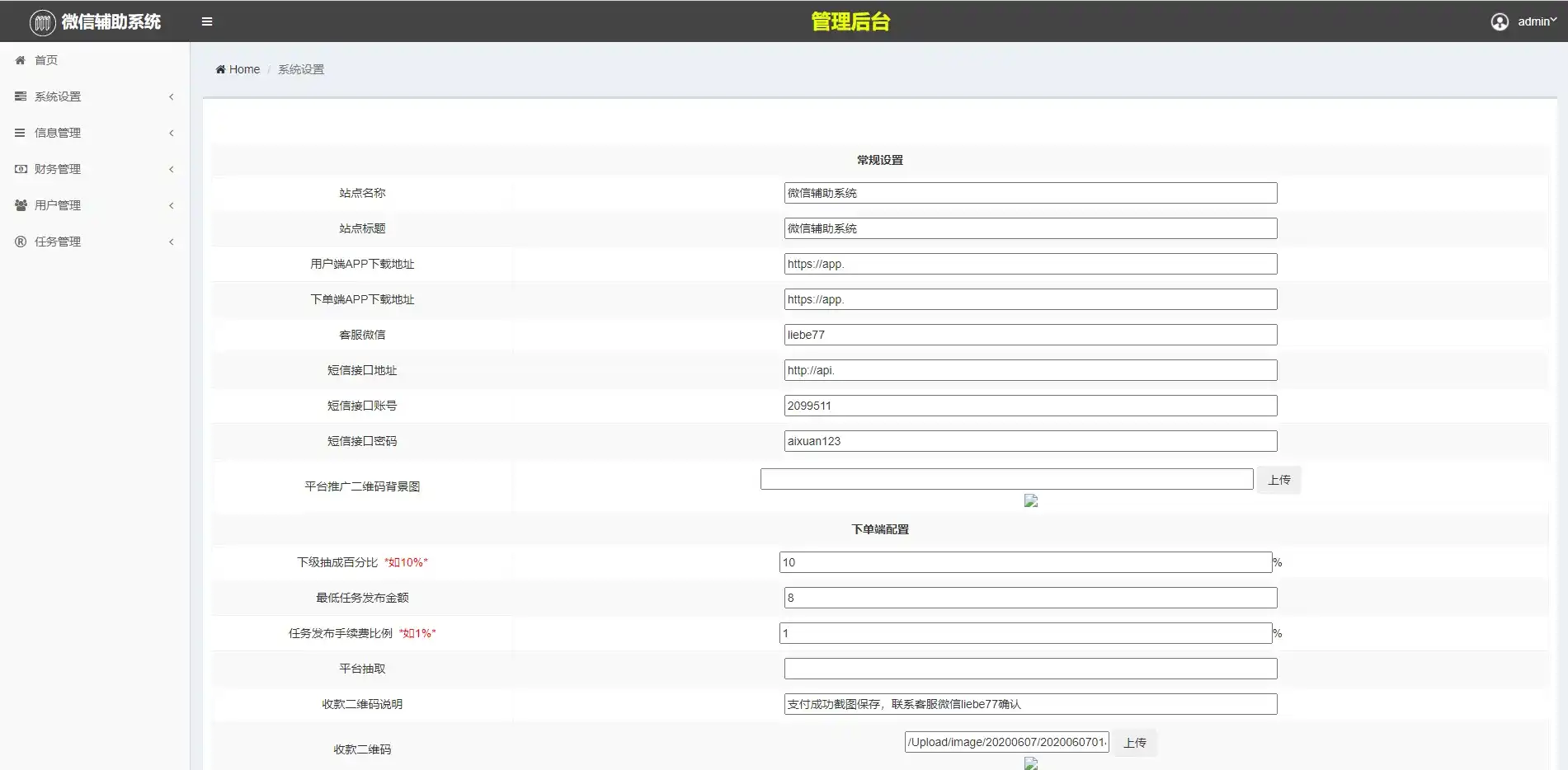Click the 收款二维码说明 label
Screen dimensions: 1568x770
[x=362, y=704]
